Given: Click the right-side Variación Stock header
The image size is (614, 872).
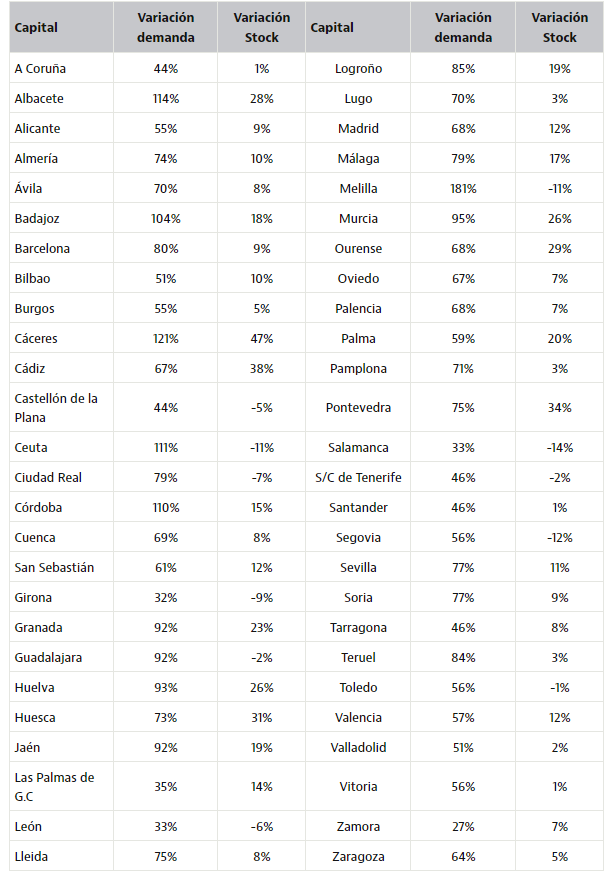Looking at the screenshot, I should pyautogui.click(x=559, y=27).
